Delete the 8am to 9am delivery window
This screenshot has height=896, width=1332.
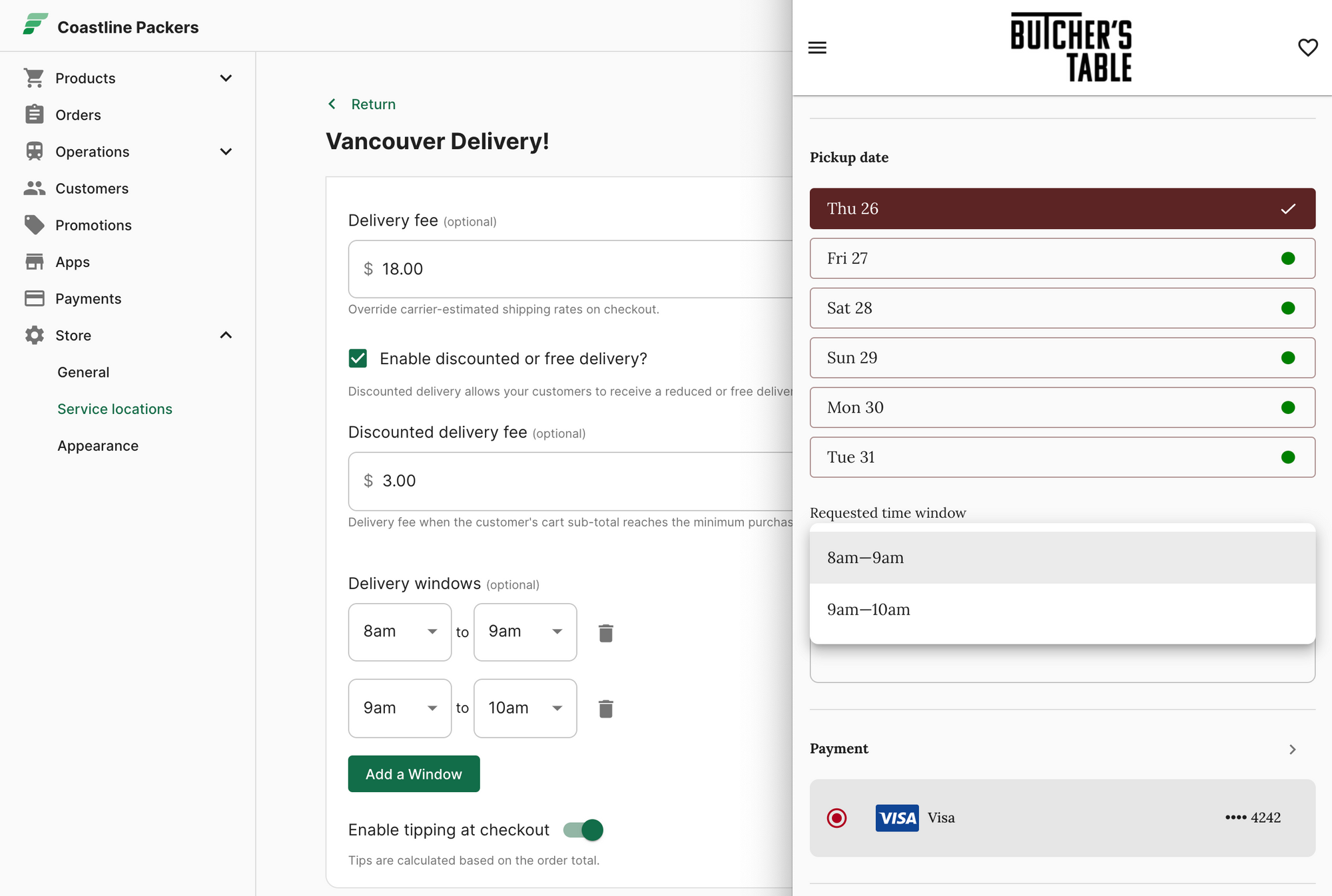[x=605, y=632]
